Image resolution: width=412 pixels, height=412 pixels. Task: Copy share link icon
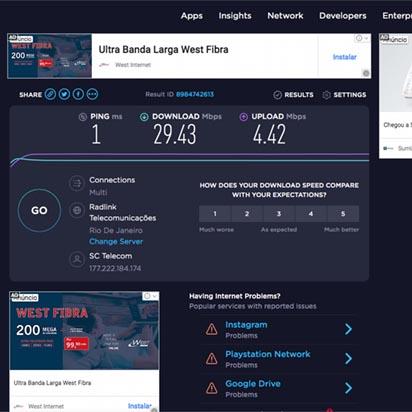[50, 94]
